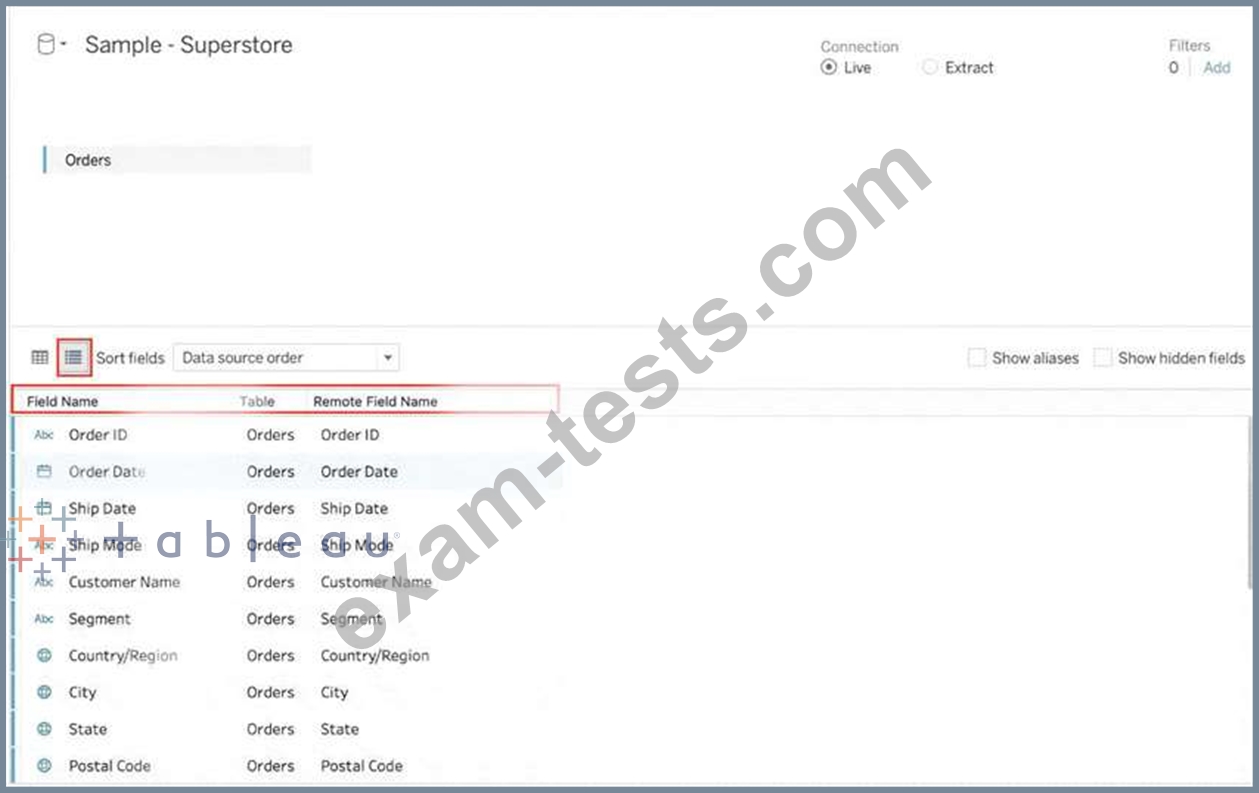The width and height of the screenshot is (1259, 793).
Task: Click the Sample - Superstore data source title
Action: pos(189,45)
